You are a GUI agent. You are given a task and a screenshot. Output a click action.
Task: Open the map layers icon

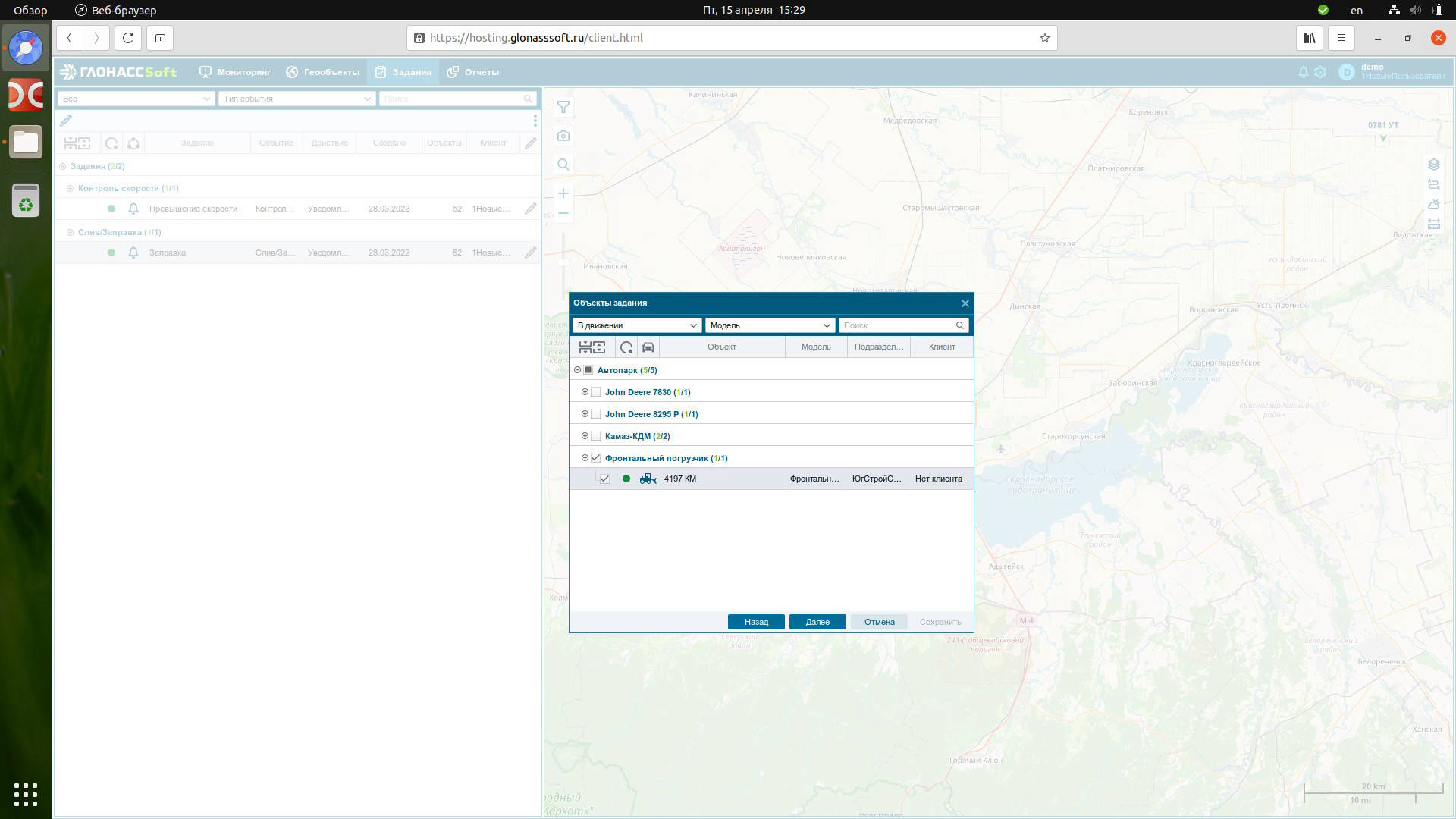[x=1433, y=165]
